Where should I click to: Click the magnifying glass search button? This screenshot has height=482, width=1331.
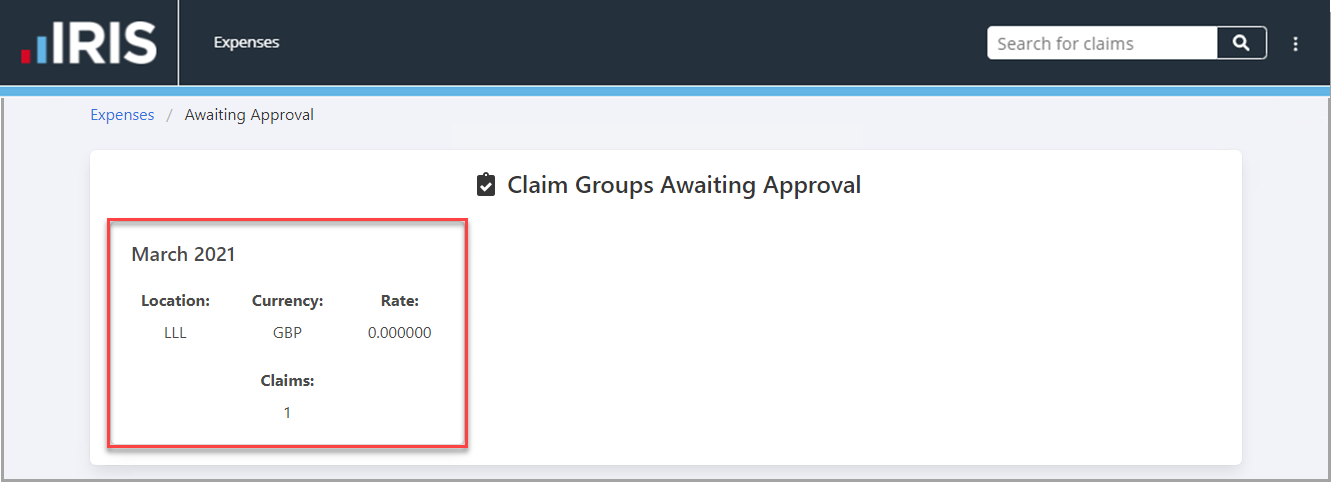click(x=1241, y=43)
